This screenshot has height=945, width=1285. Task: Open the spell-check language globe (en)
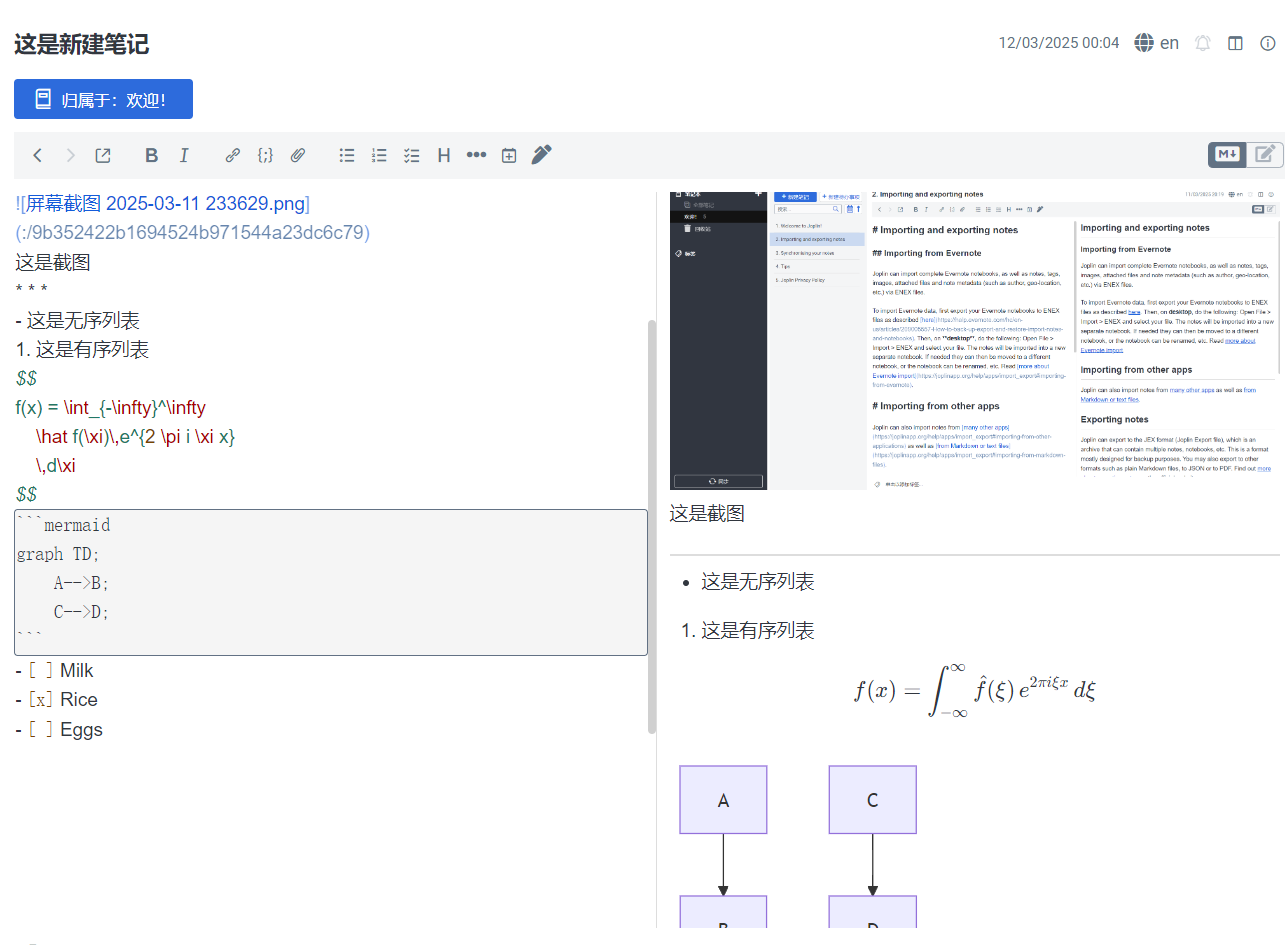coord(1157,43)
